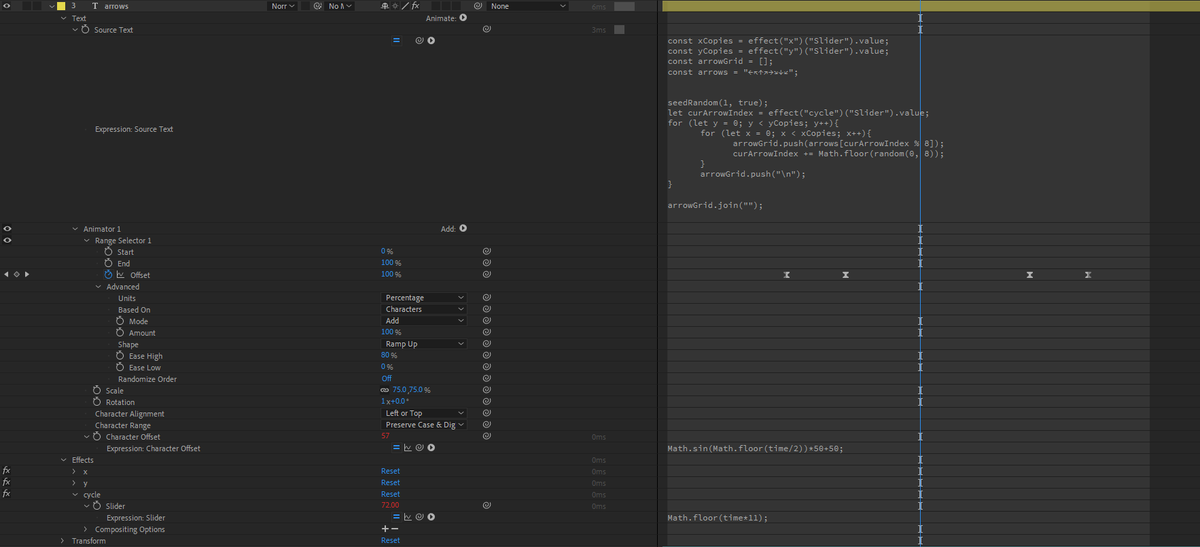The image size is (1200, 547).
Task: Go to previous Offset keyframe
Action: pos(6,274)
